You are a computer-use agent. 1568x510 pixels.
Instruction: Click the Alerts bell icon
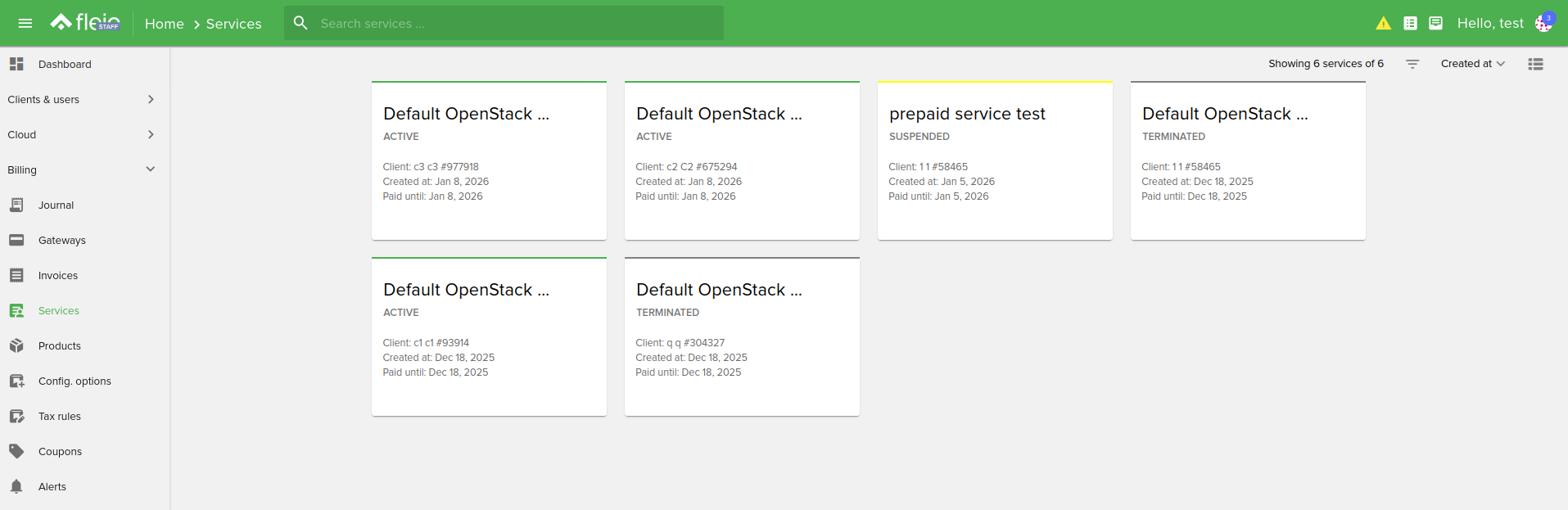pyautogui.click(x=16, y=486)
